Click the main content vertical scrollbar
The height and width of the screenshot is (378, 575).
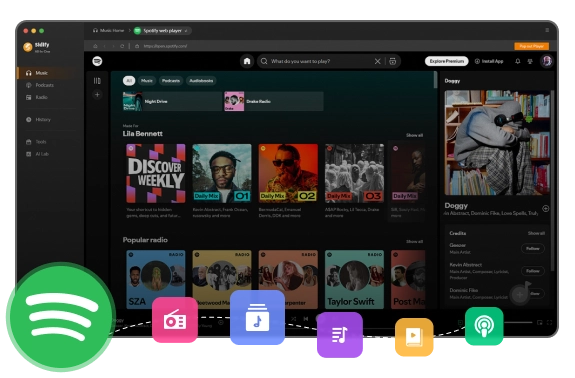435,80
